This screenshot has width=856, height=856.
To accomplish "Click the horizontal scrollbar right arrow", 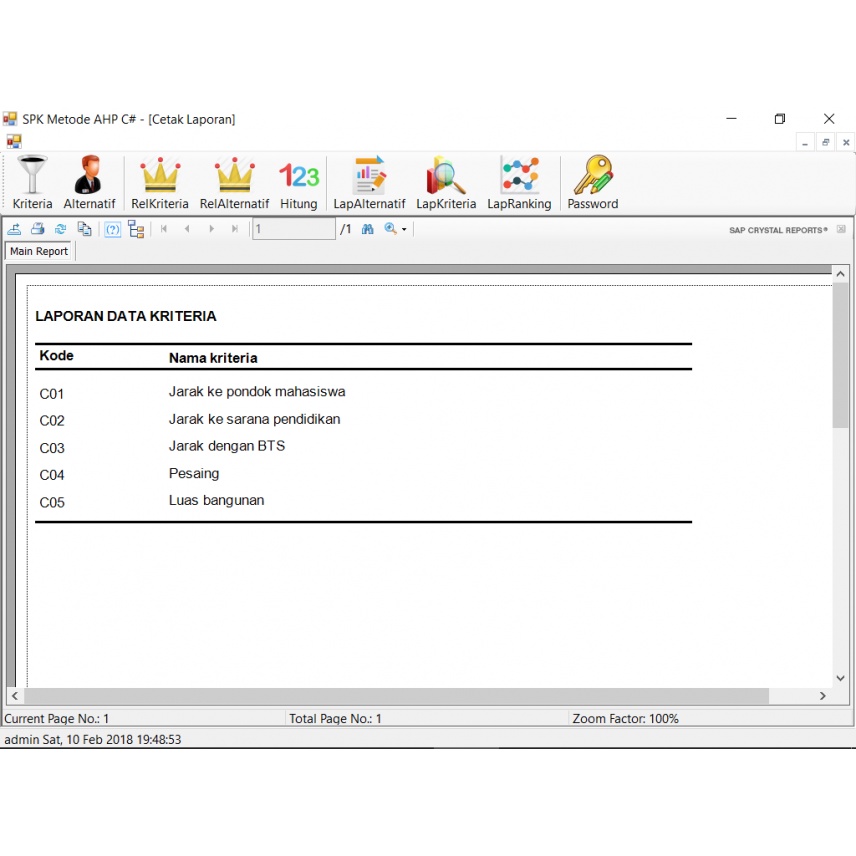I will (823, 696).
